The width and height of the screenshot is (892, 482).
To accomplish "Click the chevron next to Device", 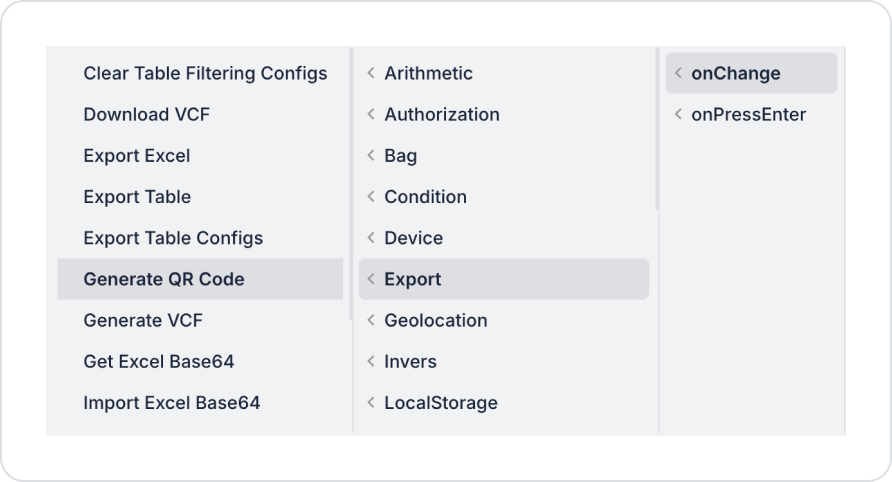I will pos(371,238).
